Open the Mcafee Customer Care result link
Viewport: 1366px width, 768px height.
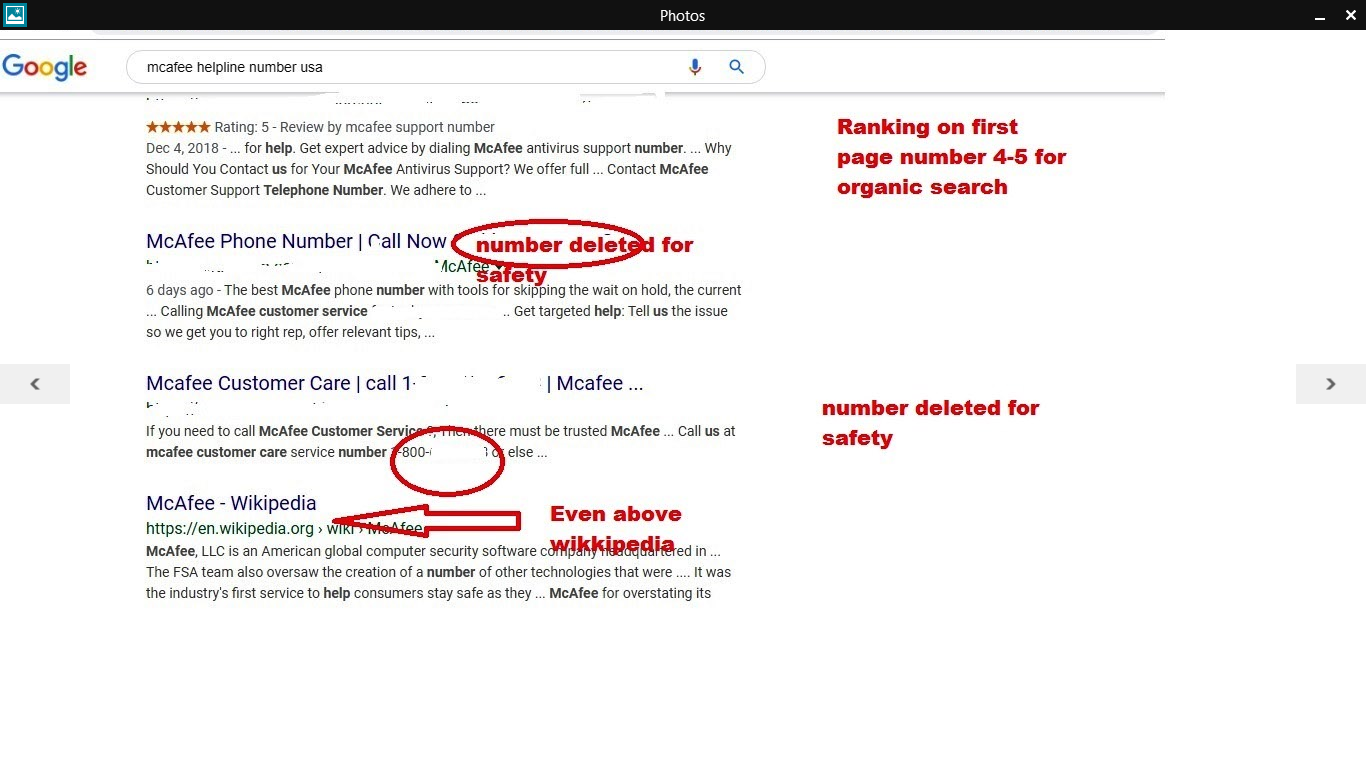[x=394, y=383]
